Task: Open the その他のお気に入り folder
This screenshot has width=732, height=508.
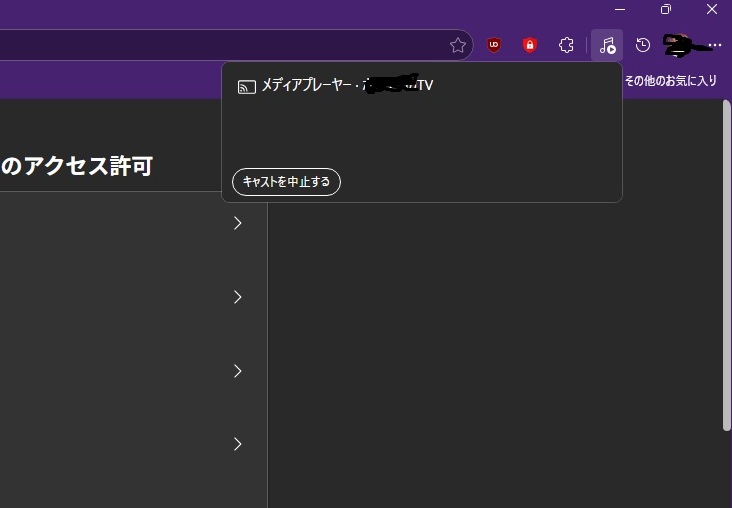Action: tap(670, 81)
